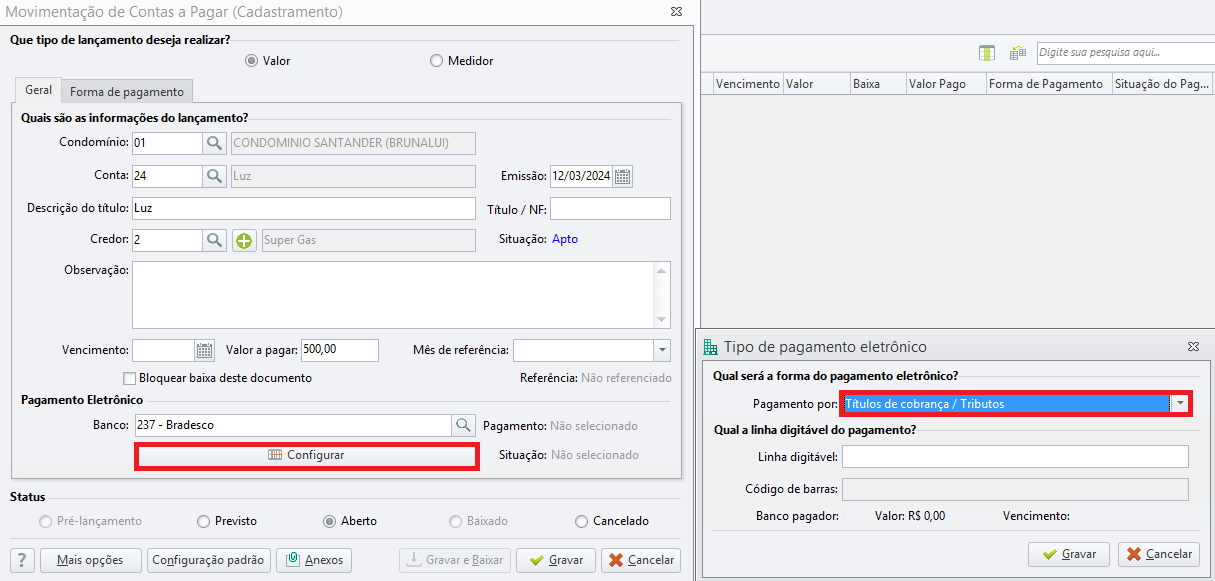Click the Vencimento date field

pyautogui.click(x=163, y=350)
